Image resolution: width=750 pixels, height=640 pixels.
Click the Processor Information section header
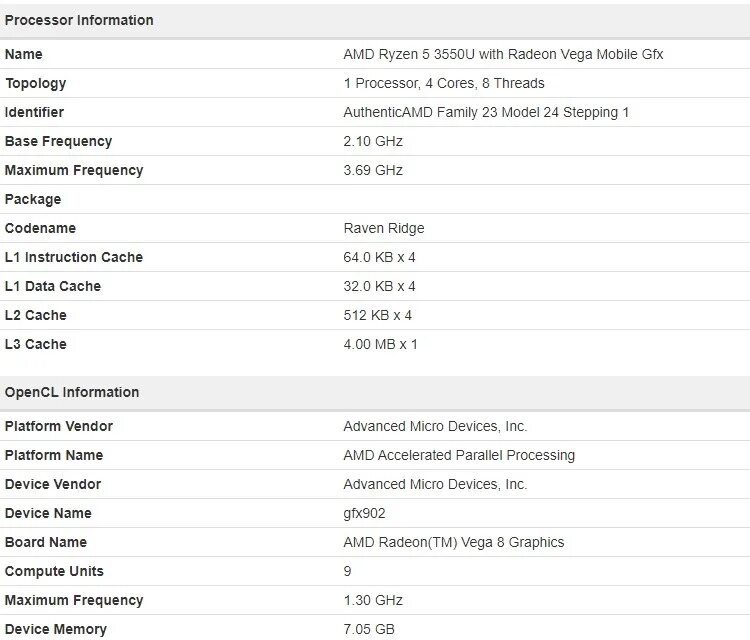point(79,20)
